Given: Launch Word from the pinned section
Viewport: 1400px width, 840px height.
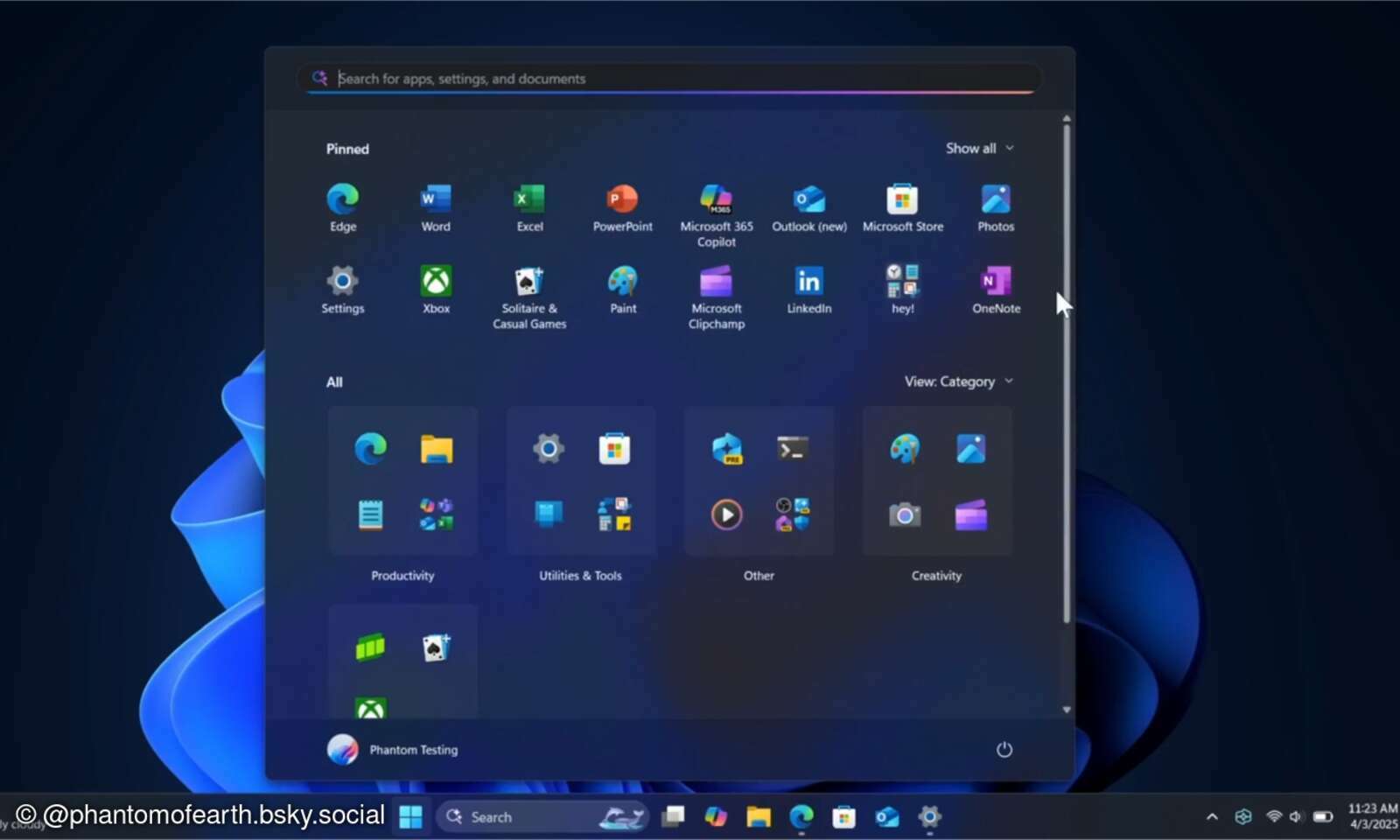Looking at the screenshot, I should [x=435, y=199].
